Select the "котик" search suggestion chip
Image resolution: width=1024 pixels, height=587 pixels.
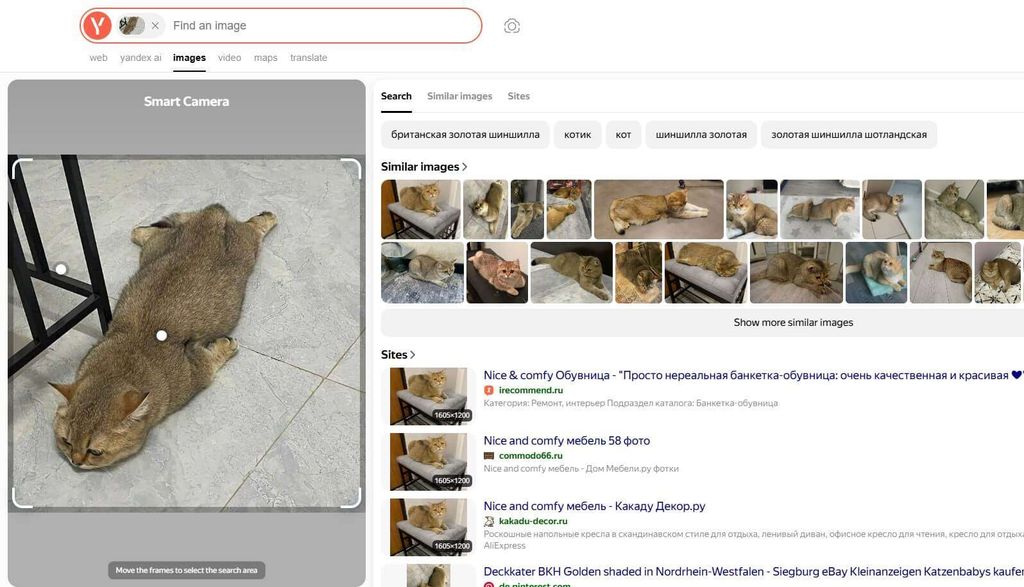pyautogui.click(x=577, y=134)
